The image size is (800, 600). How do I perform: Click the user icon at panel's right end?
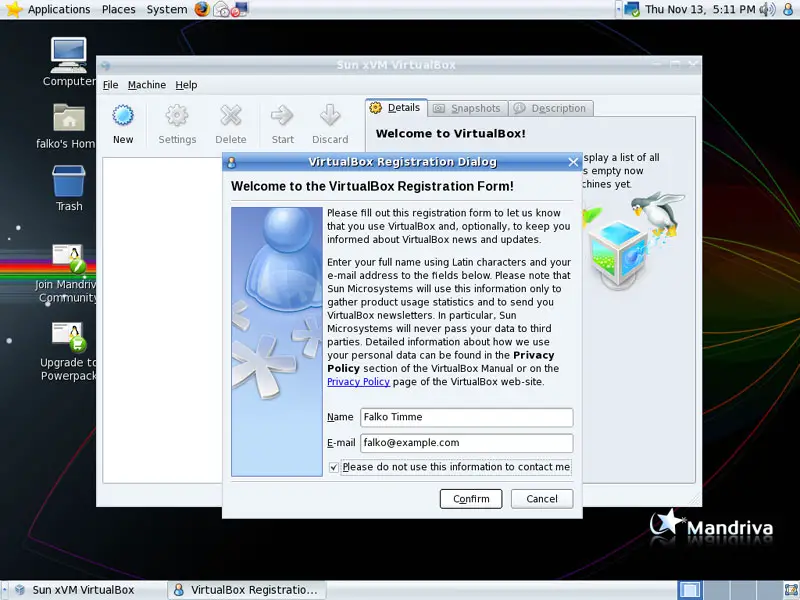(788, 9)
